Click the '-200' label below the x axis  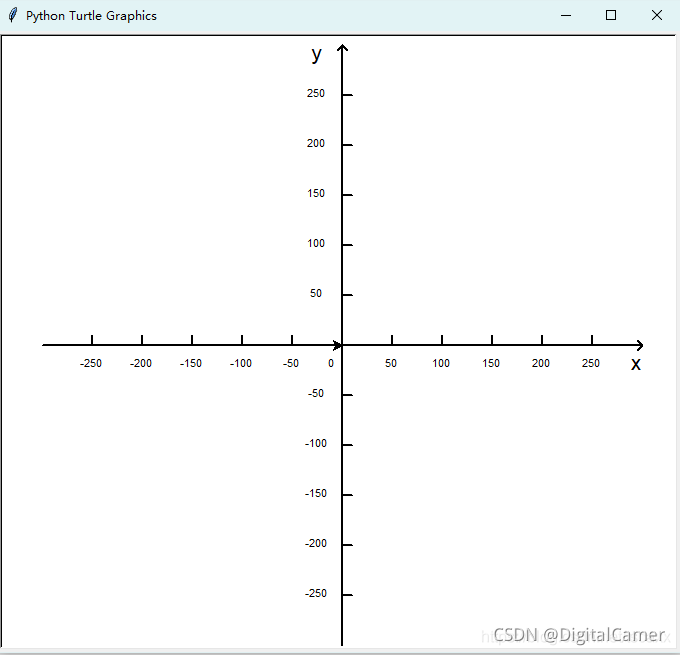pyautogui.click(x=141, y=364)
